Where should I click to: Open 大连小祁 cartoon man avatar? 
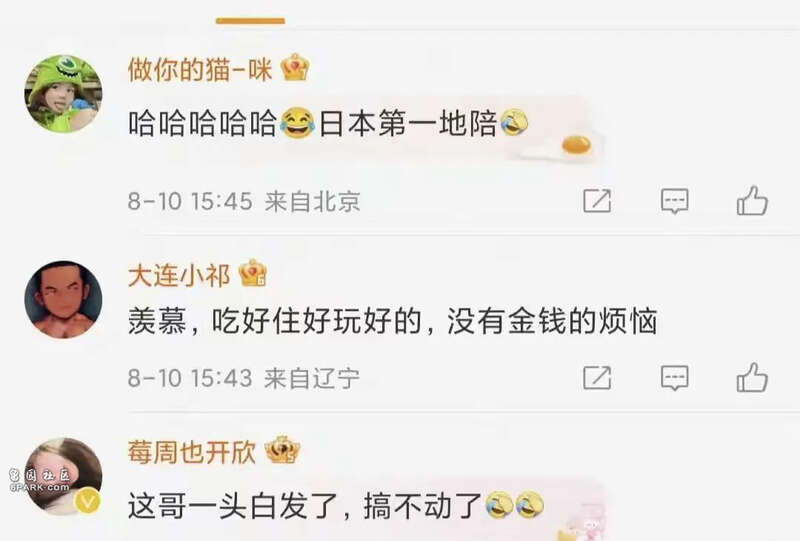pyautogui.click(x=63, y=300)
